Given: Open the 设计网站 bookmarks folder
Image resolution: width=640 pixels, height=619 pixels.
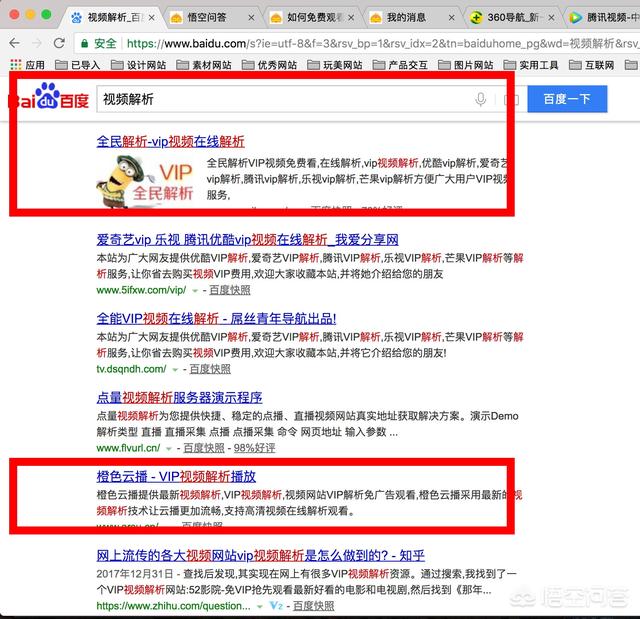Looking at the screenshot, I should tap(138, 65).
